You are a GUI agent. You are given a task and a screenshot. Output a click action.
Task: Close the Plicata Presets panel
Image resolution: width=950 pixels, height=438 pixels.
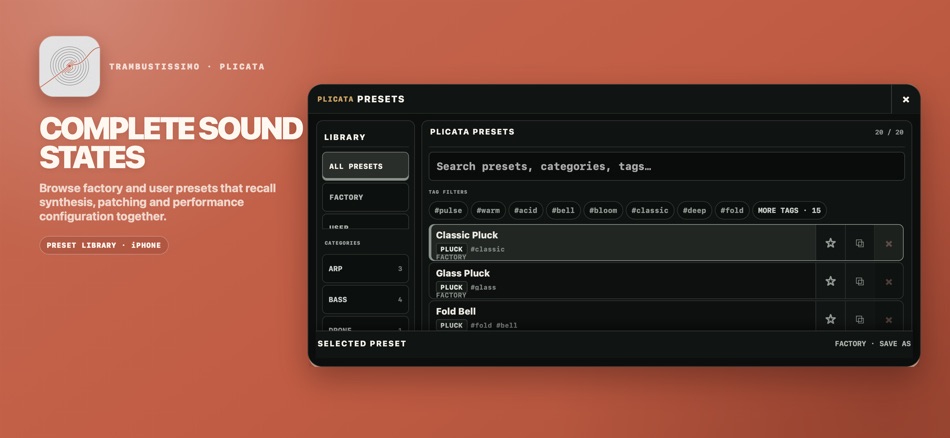[x=905, y=99]
